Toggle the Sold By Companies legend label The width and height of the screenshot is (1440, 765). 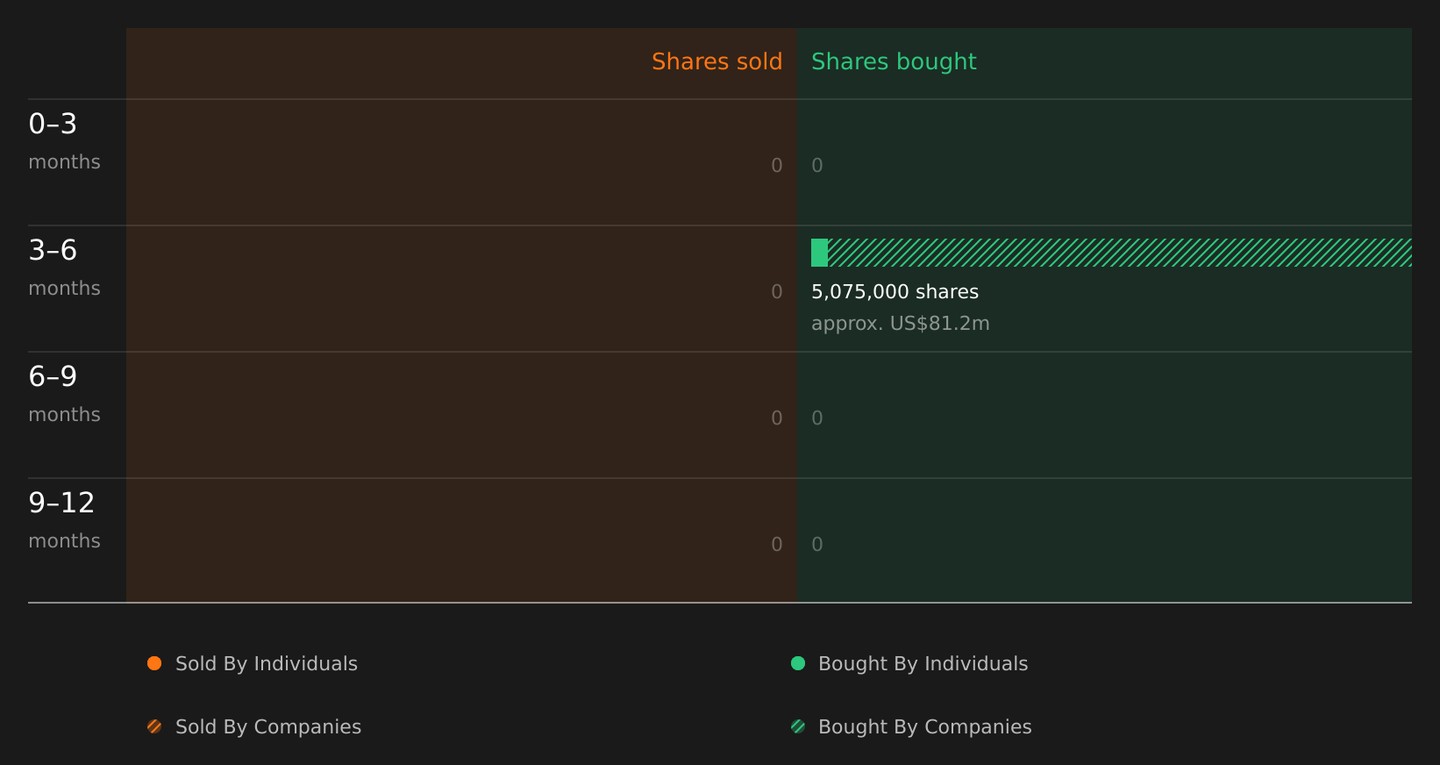tap(268, 727)
